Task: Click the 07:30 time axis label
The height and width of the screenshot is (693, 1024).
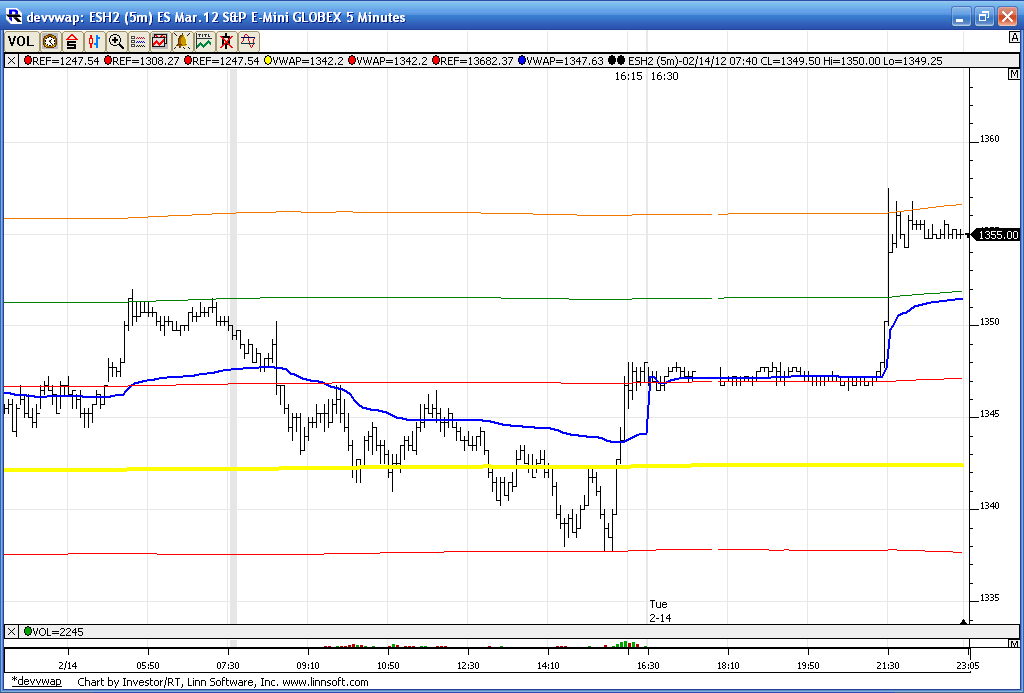Action: 228,666
